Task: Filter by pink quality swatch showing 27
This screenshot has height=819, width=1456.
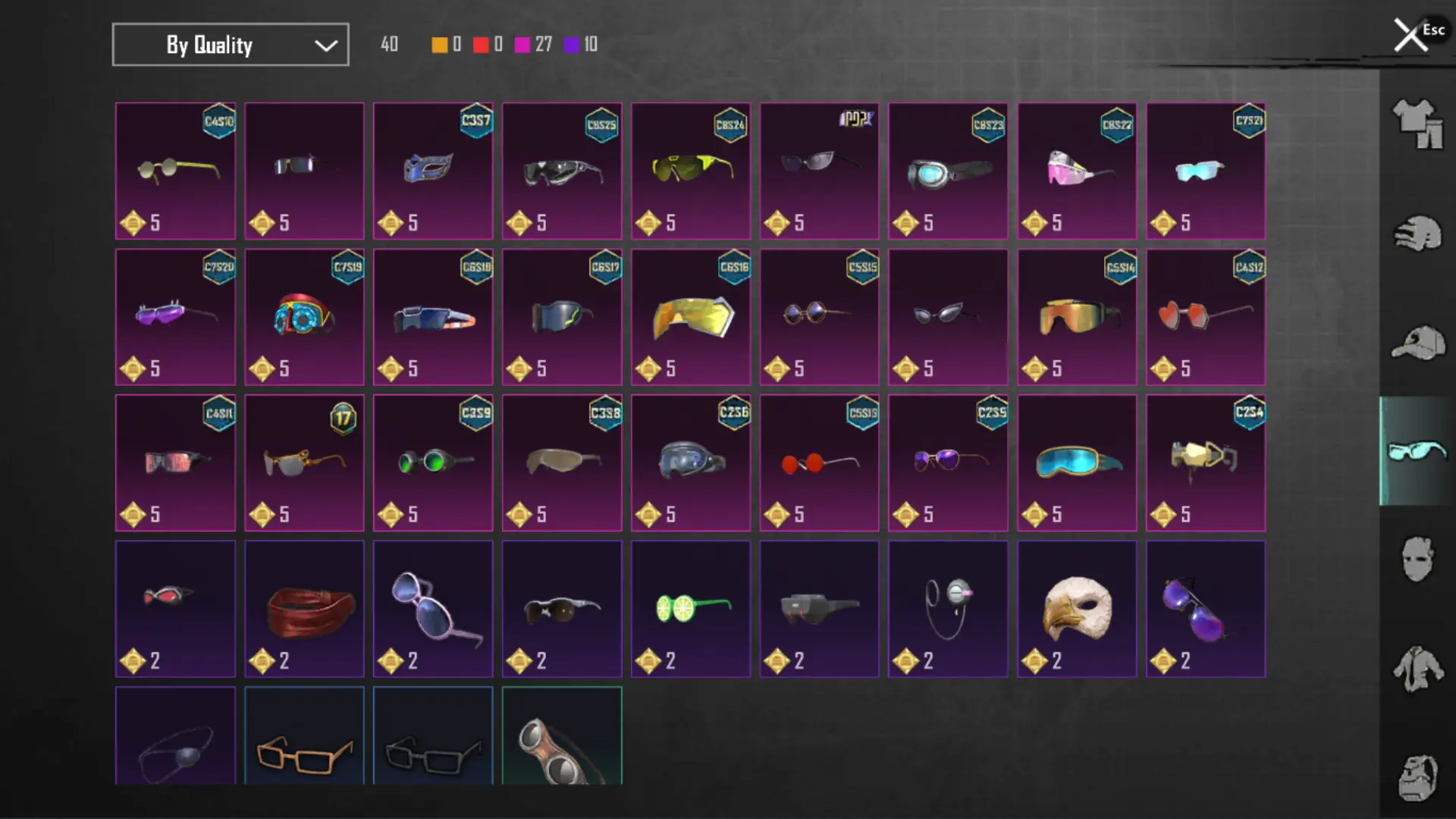Action: tap(533, 45)
